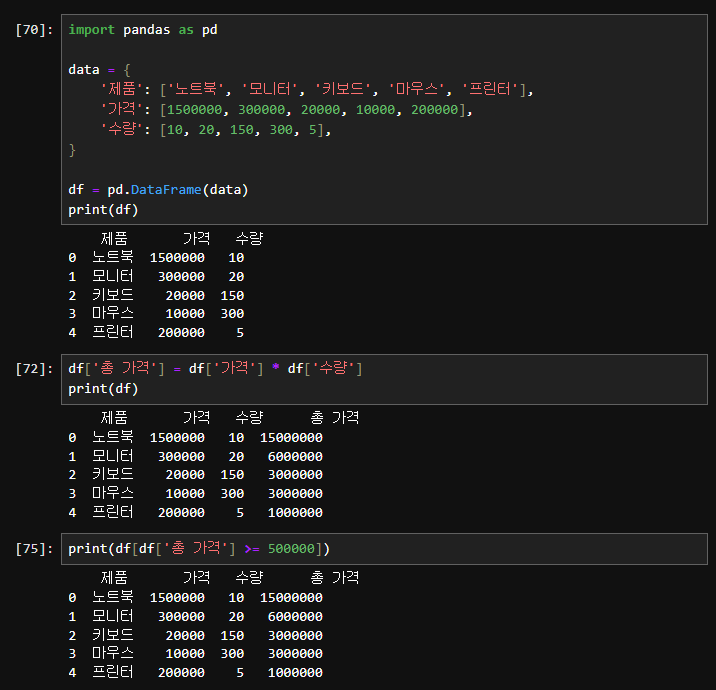Click the 노트북 row in the first output table
The height and width of the screenshot is (690, 716).
[157, 258]
